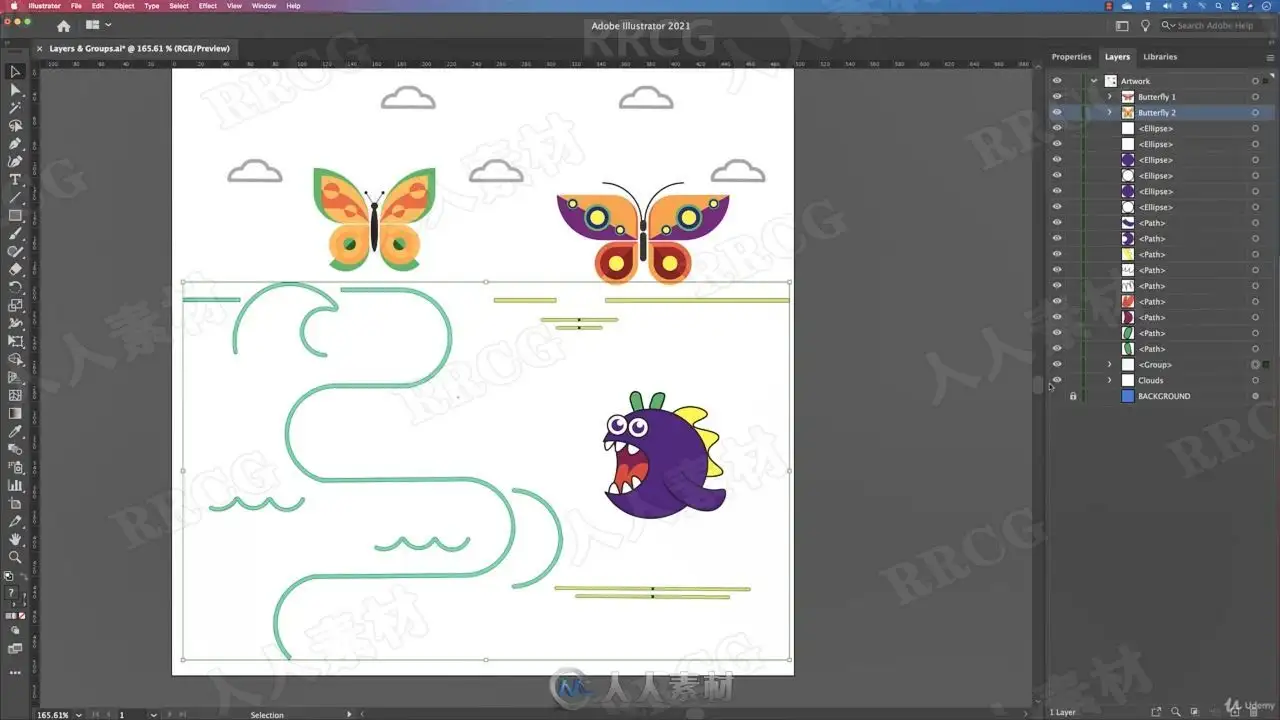
Task: Expand the Butterfly 2 group
Action: (x=1109, y=113)
